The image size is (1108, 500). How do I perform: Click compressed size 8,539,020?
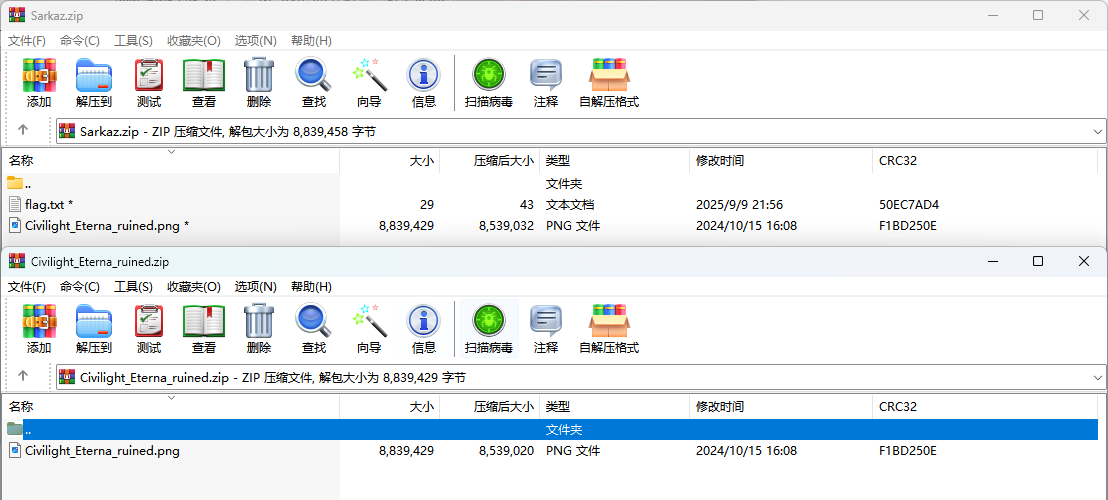pos(506,451)
